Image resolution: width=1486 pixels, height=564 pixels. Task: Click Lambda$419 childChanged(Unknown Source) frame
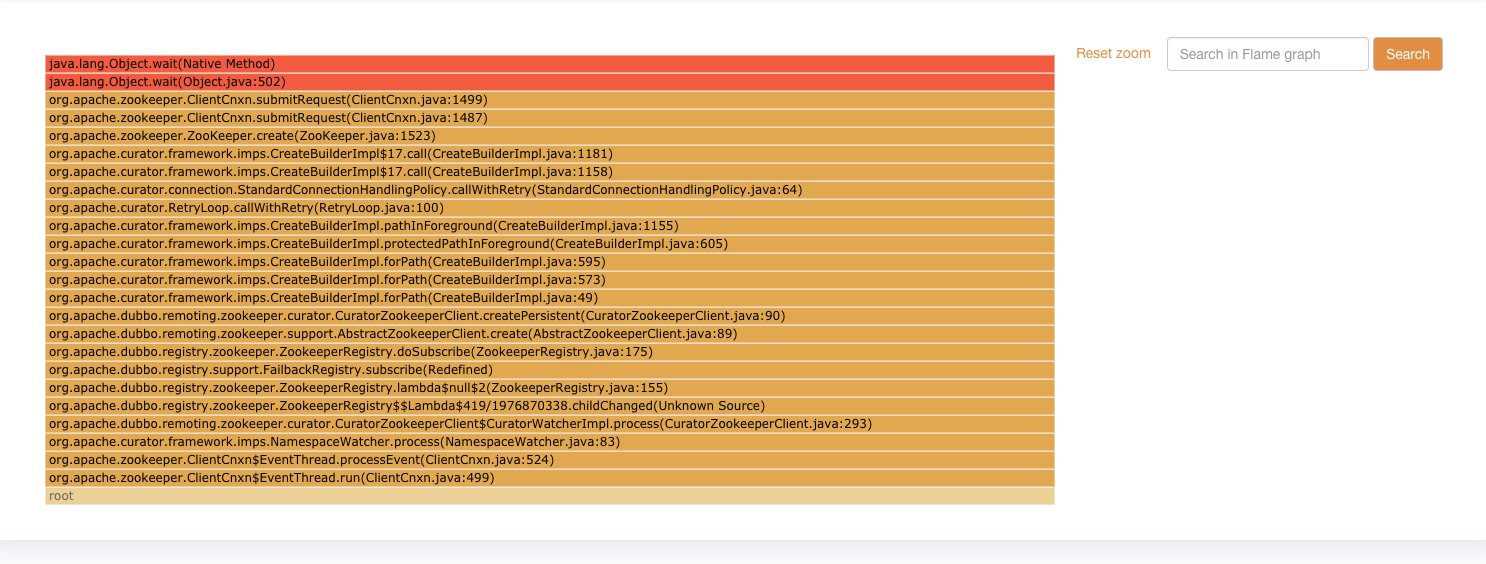(550, 406)
